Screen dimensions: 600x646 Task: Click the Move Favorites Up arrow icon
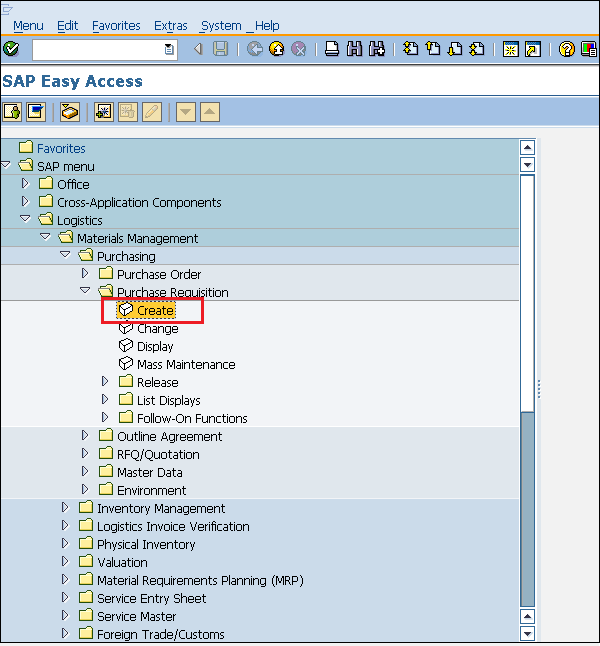point(210,112)
